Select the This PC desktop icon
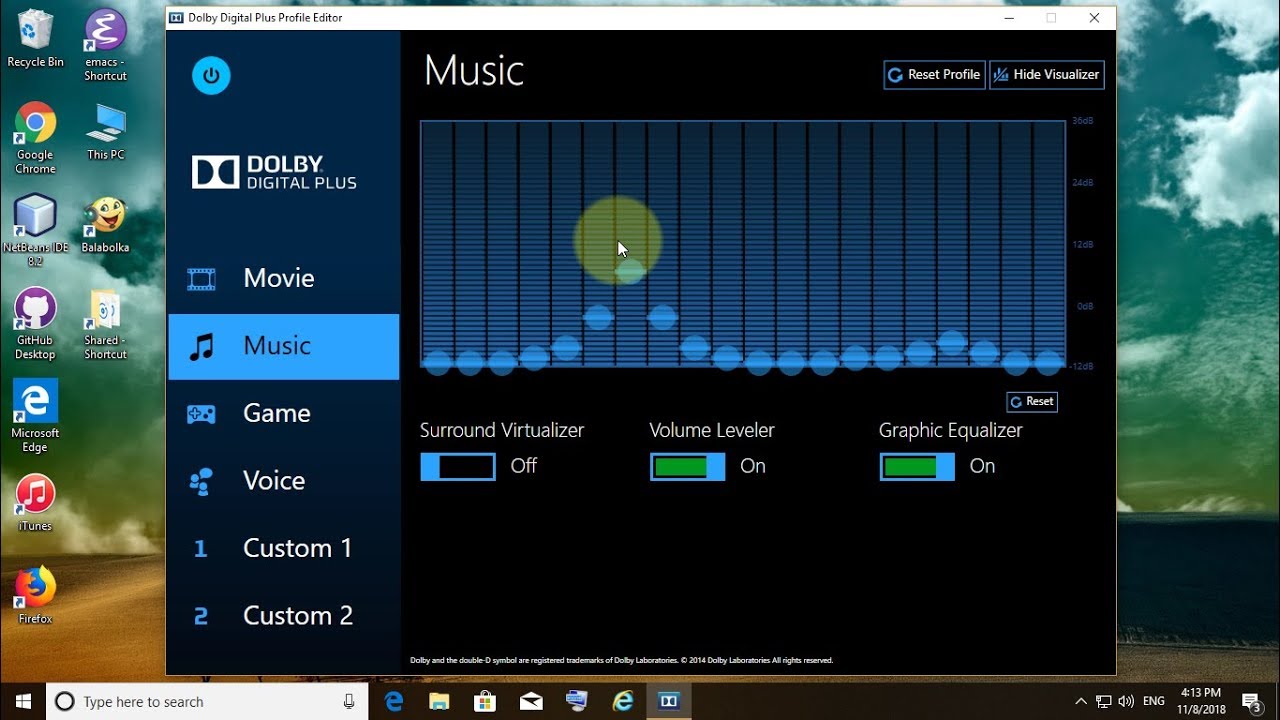The width and height of the screenshot is (1280, 720). tap(105, 131)
